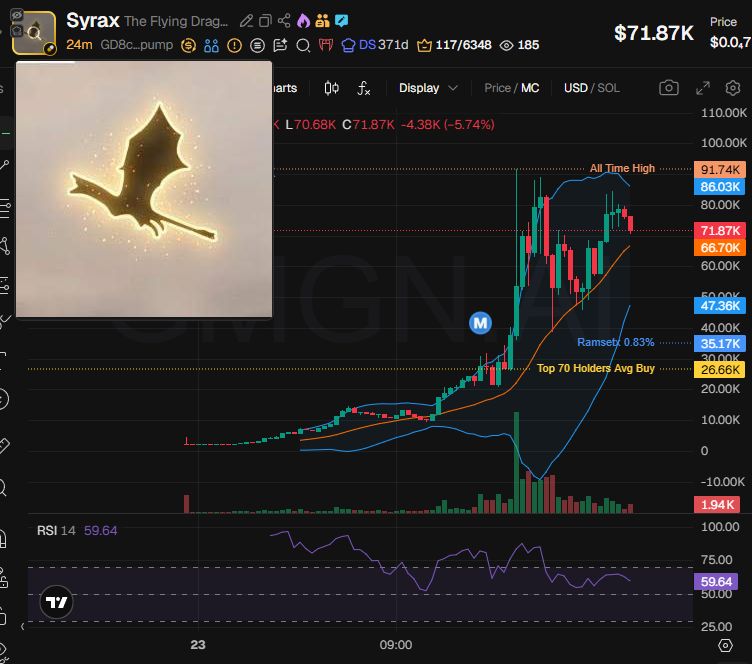Open the fx indicators menu
This screenshot has width=752, height=664.
[364, 88]
